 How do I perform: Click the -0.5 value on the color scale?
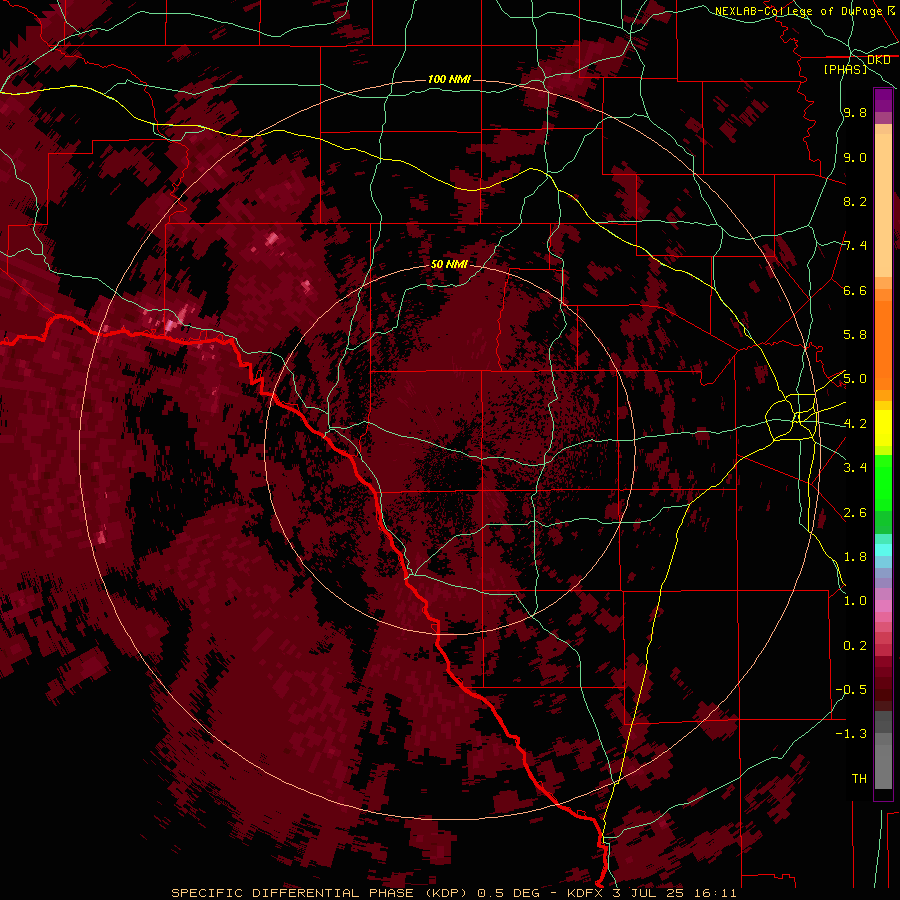click(x=851, y=689)
